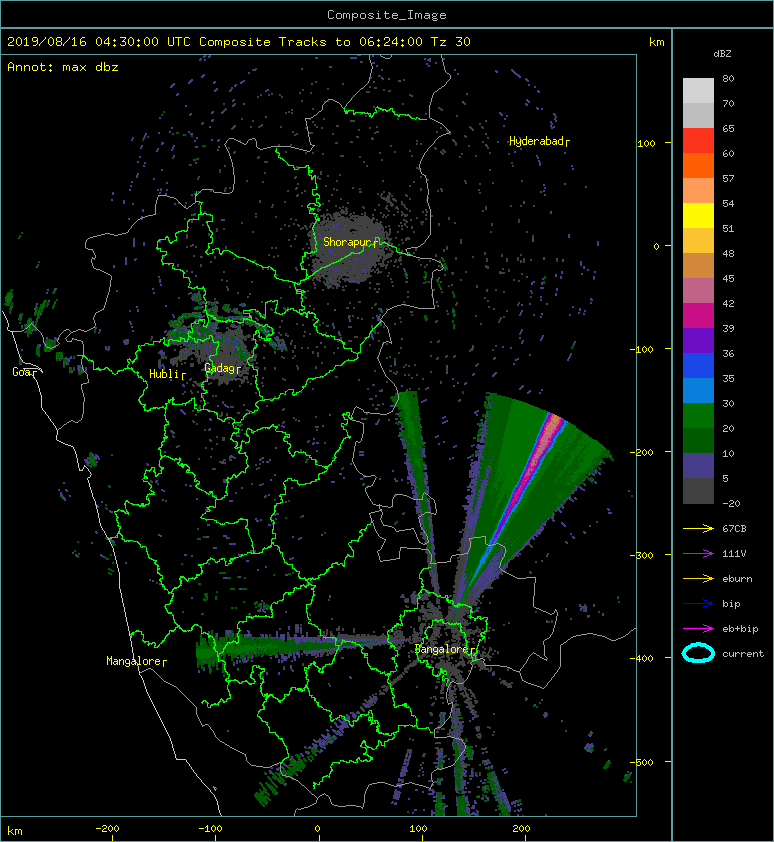Screen dimensions: 774x842
Task: Select the Bangalore city label
Action: [443, 649]
